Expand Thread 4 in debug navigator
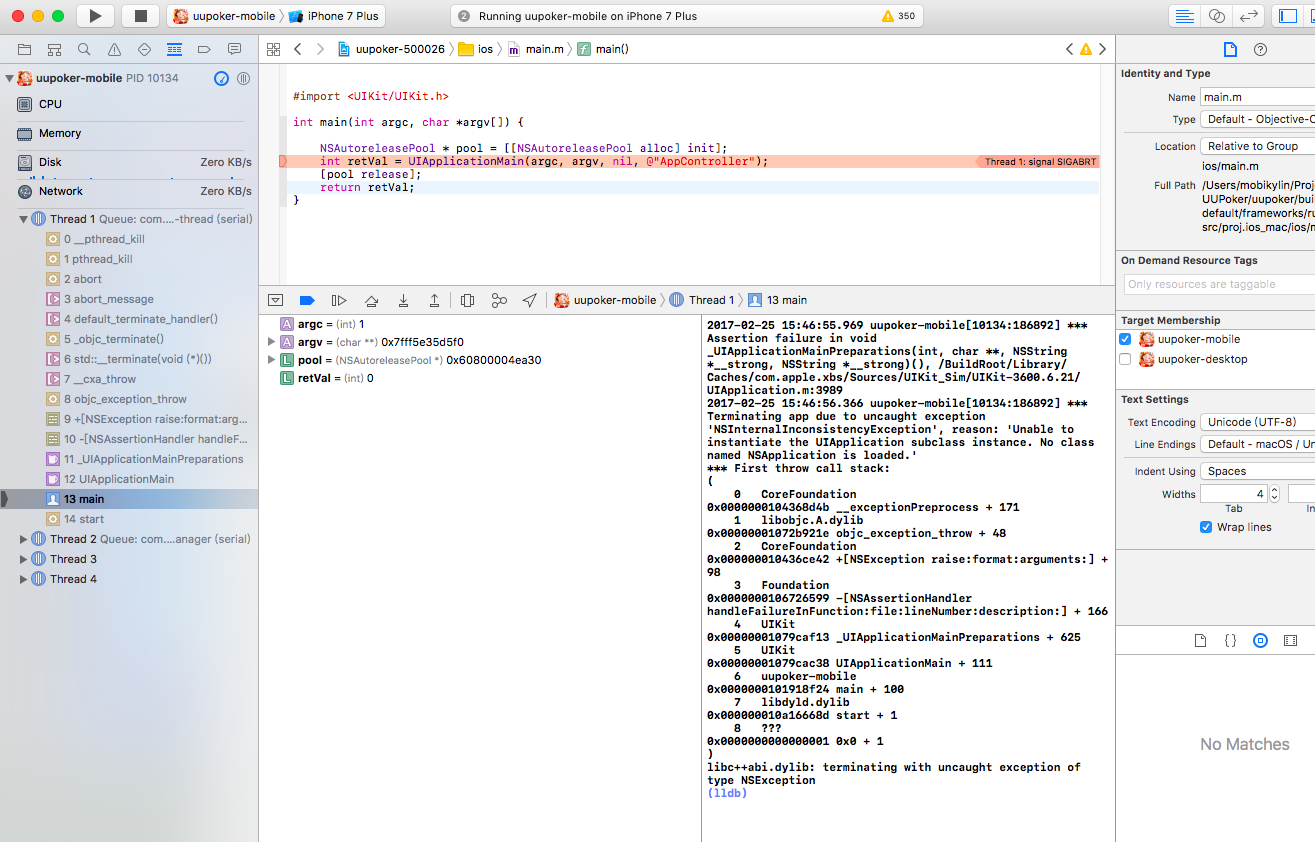The height and width of the screenshot is (842, 1315). coord(24,579)
